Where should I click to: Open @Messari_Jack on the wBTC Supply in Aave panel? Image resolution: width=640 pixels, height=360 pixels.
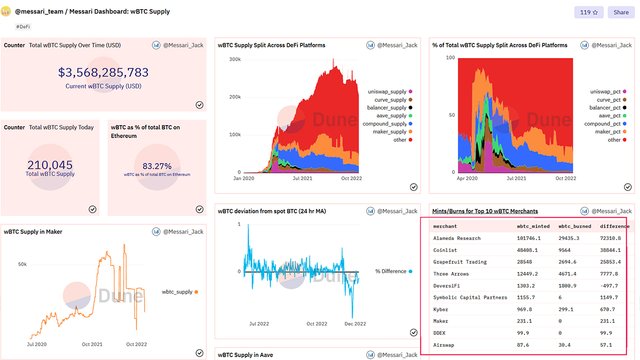point(397,355)
